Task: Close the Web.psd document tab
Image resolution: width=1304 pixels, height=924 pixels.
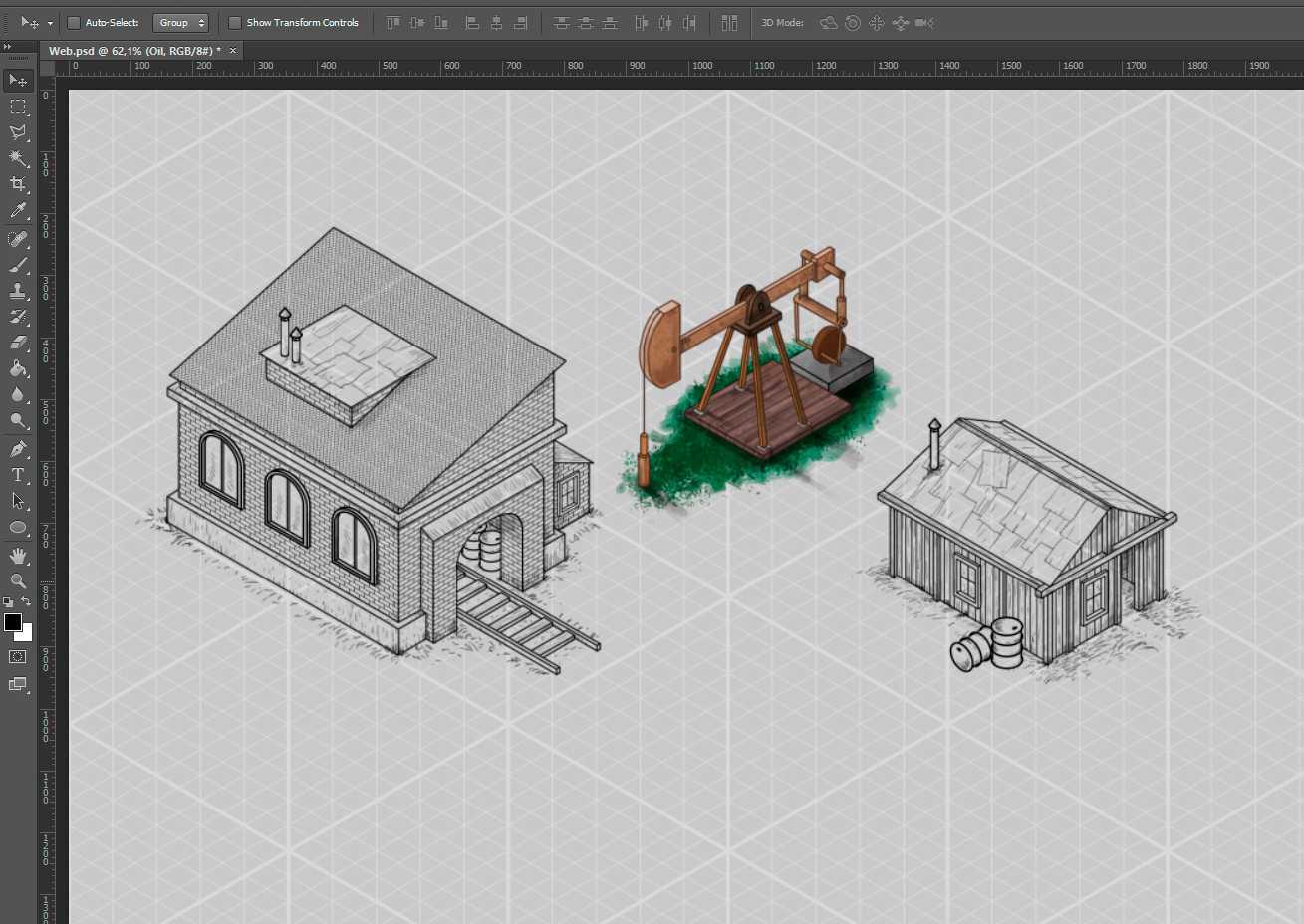Action: click(x=233, y=50)
